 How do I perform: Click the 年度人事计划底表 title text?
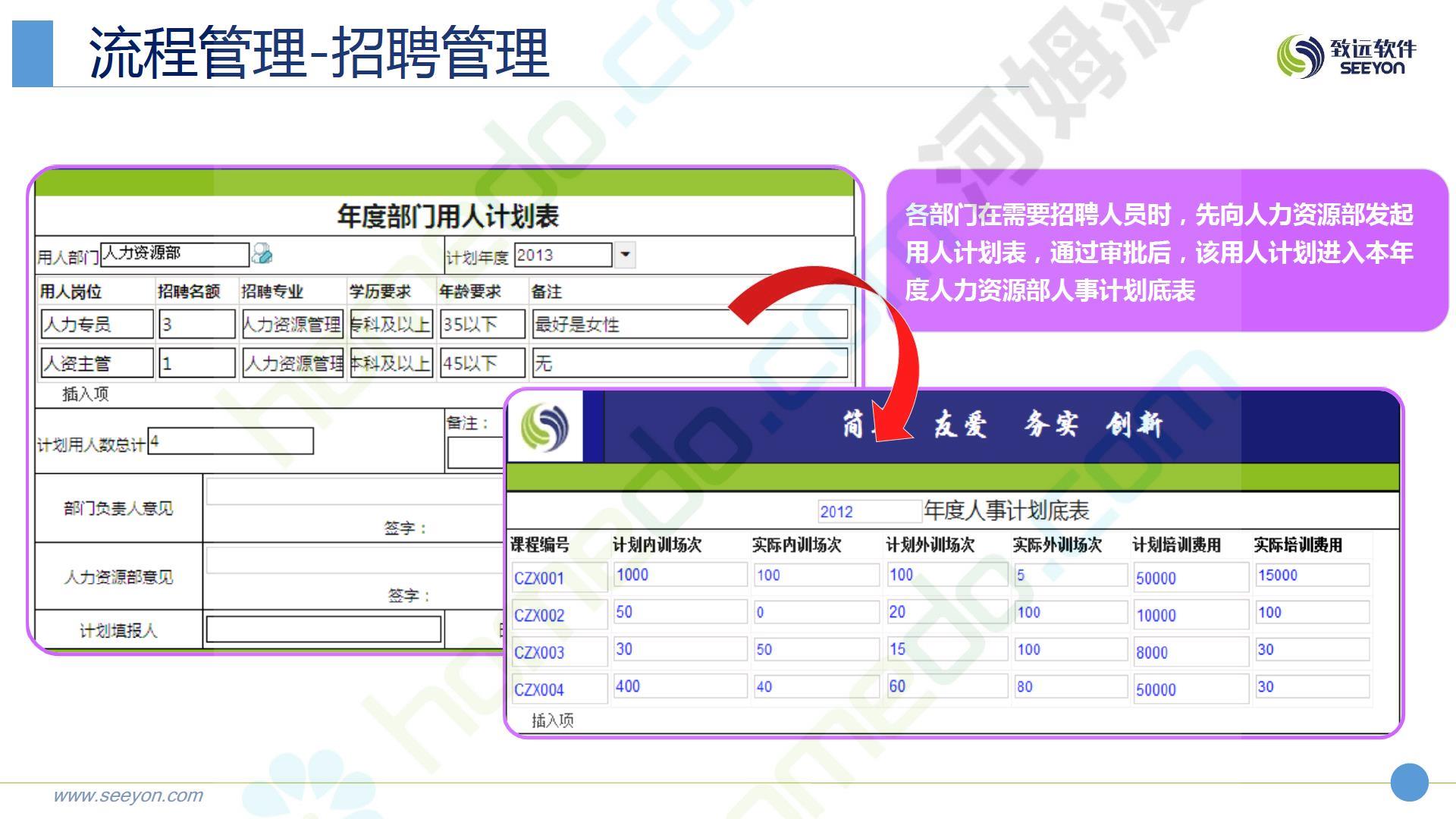click(x=1006, y=511)
